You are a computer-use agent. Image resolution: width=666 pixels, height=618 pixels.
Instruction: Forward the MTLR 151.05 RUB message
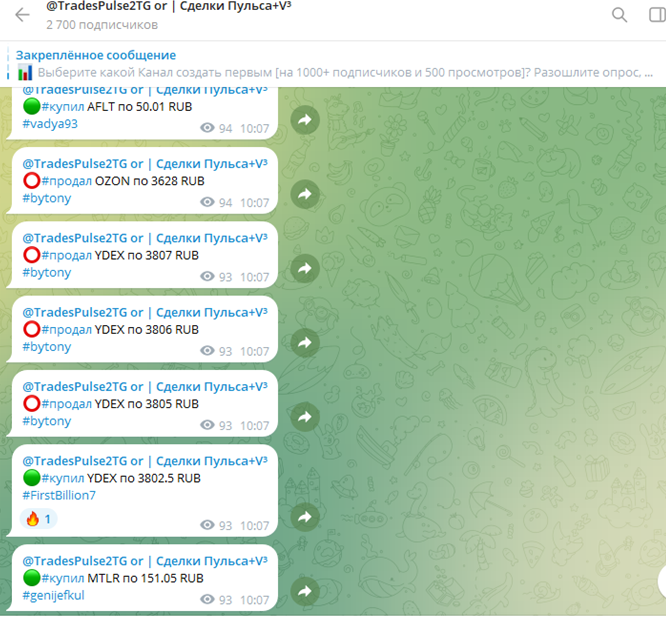click(305, 591)
